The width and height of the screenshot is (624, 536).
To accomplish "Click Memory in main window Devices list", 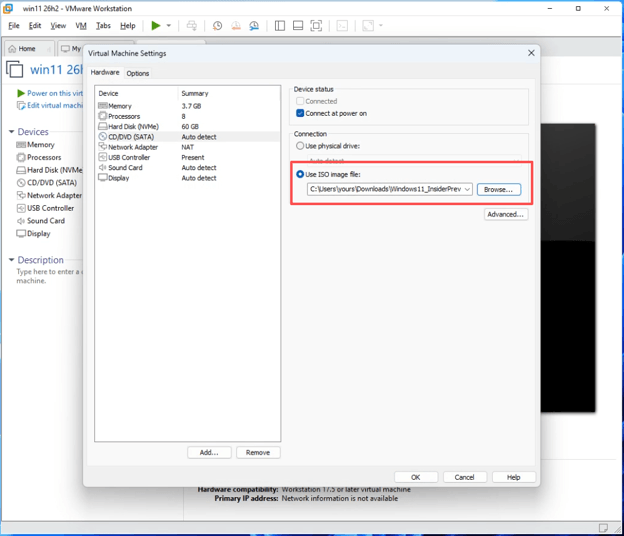I will click(x=35, y=145).
